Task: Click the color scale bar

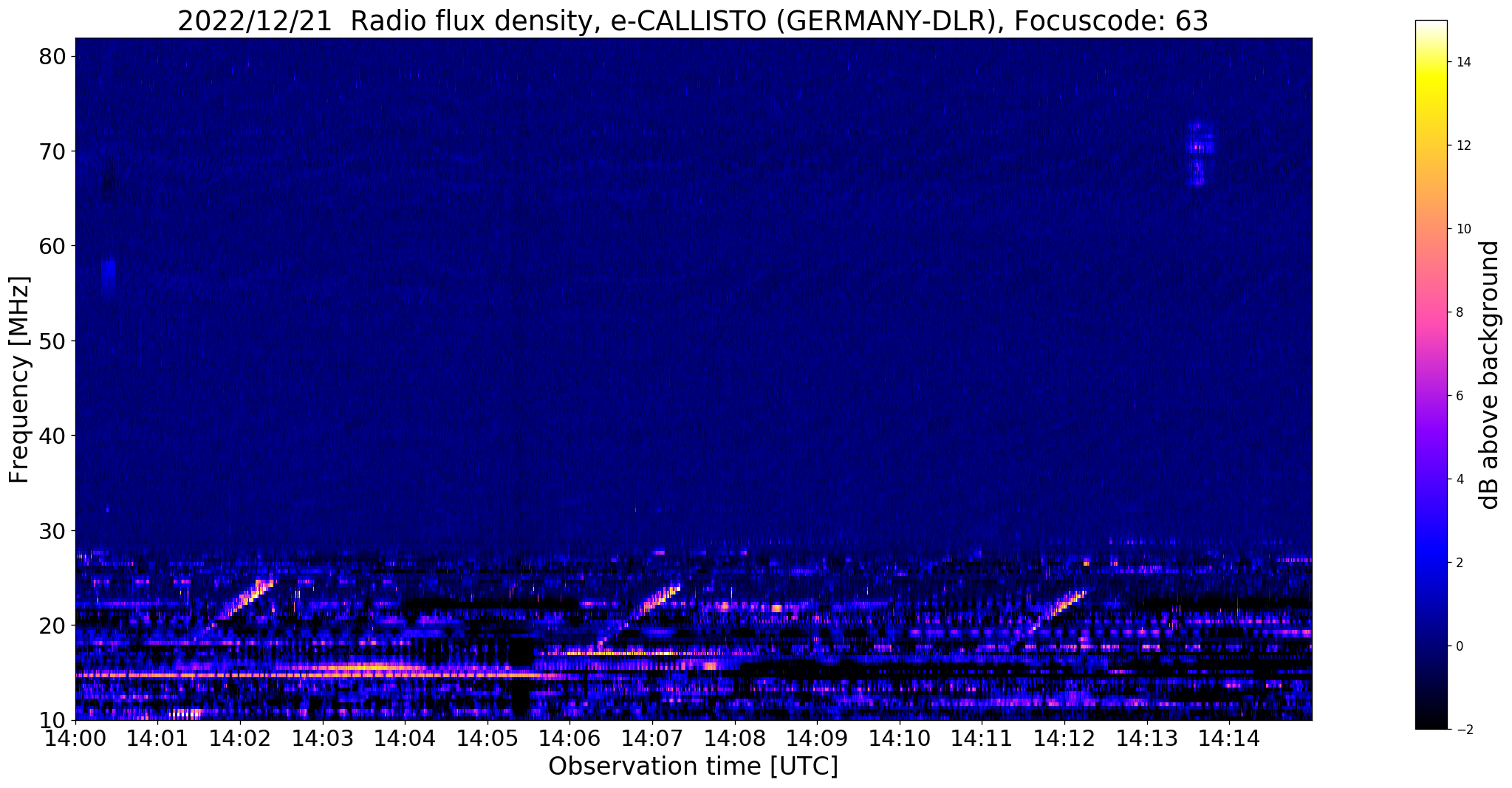Action: pos(1431,374)
